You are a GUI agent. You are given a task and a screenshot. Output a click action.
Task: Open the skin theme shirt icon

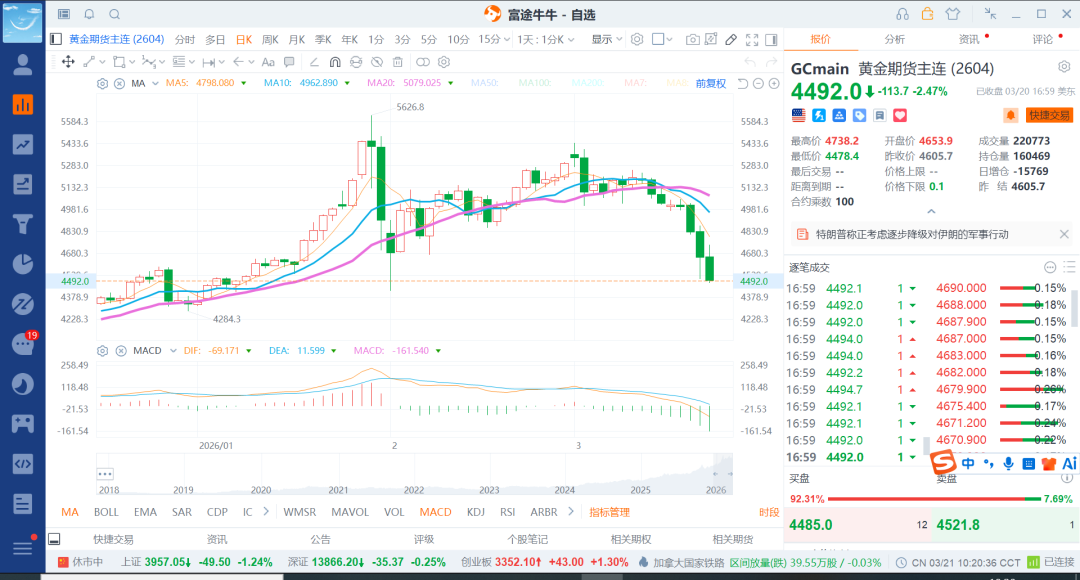click(953, 14)
